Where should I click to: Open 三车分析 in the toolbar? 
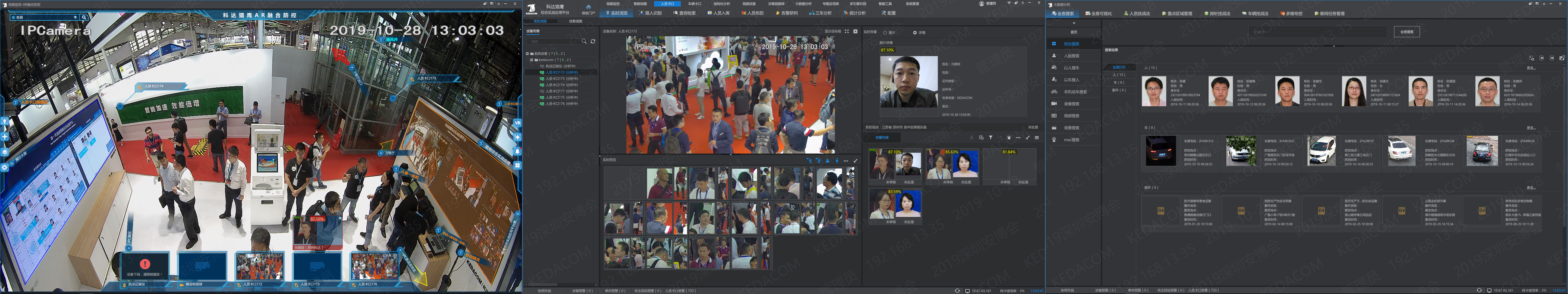tap(820, 13)
